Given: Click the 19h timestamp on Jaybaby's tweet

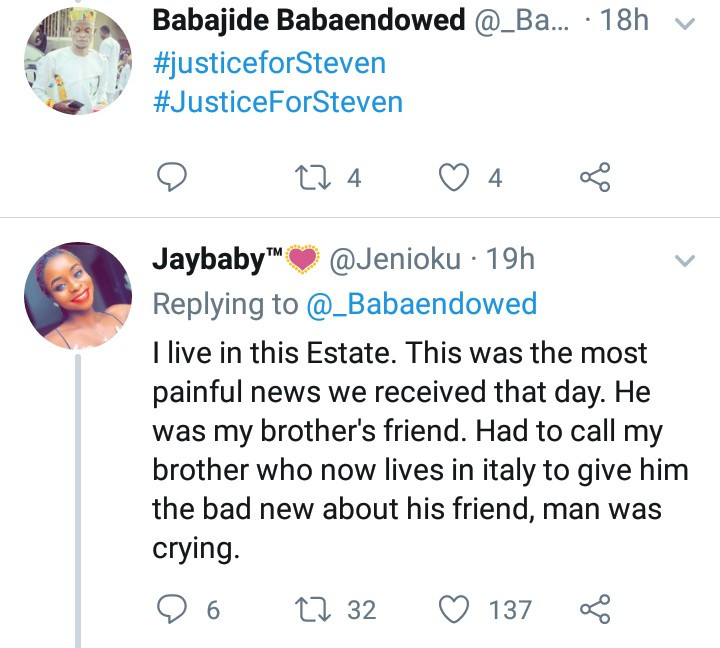Looking at the screenshot, I should (x=510, y=259).
